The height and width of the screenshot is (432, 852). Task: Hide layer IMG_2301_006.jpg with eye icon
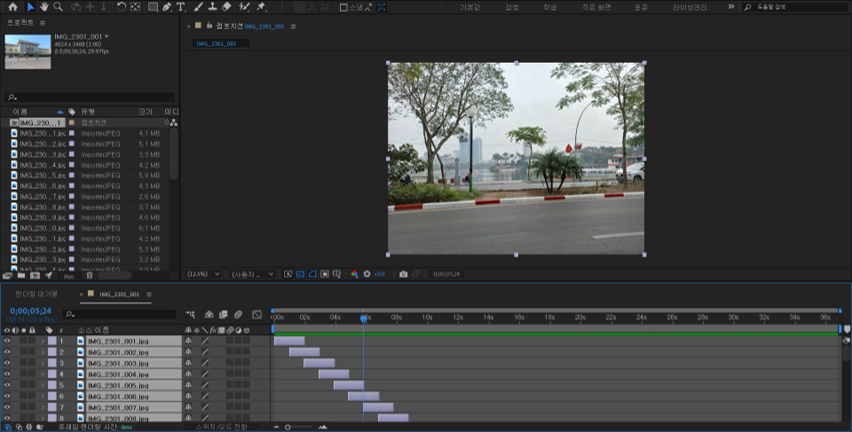click(x=7, y=397)
